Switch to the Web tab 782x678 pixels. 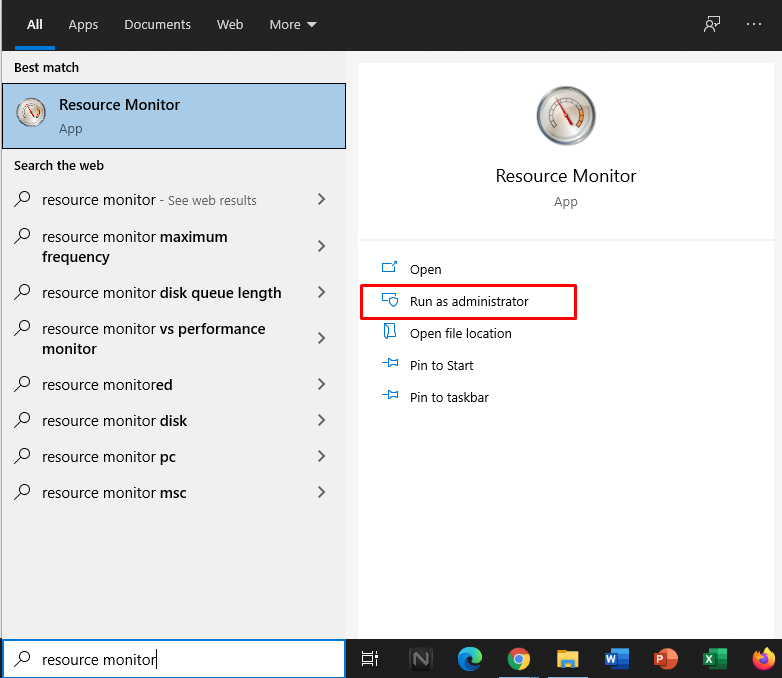point(230,24)
